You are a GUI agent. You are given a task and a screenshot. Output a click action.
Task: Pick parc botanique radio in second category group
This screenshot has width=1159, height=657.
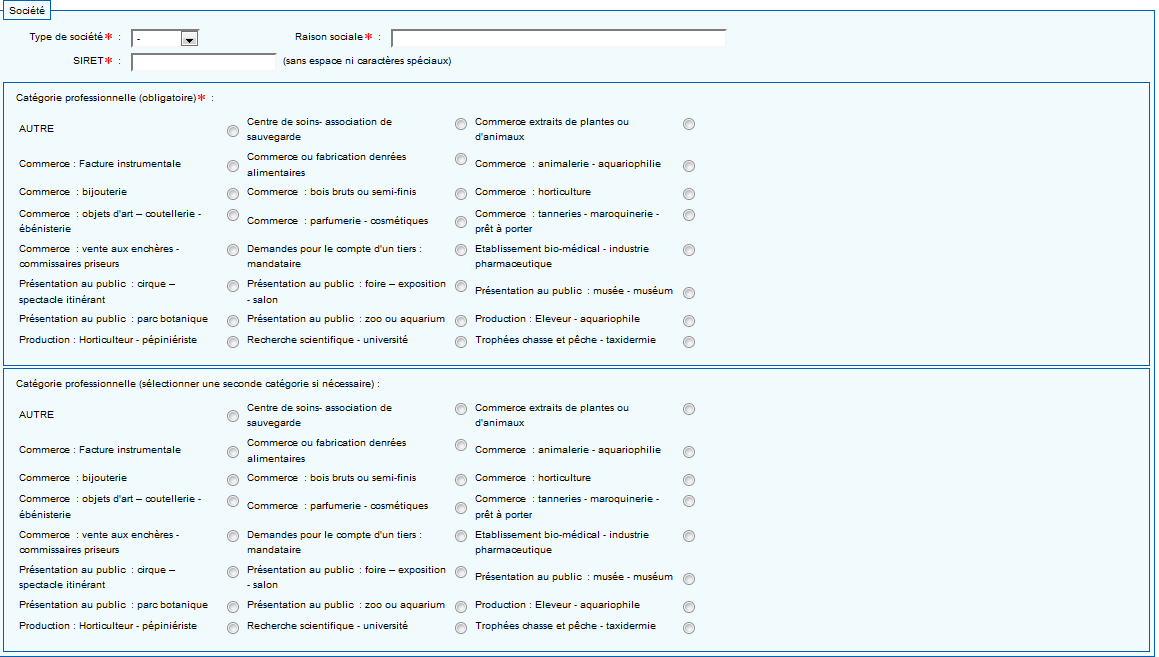pyautogui.click(x=233, y=607)
